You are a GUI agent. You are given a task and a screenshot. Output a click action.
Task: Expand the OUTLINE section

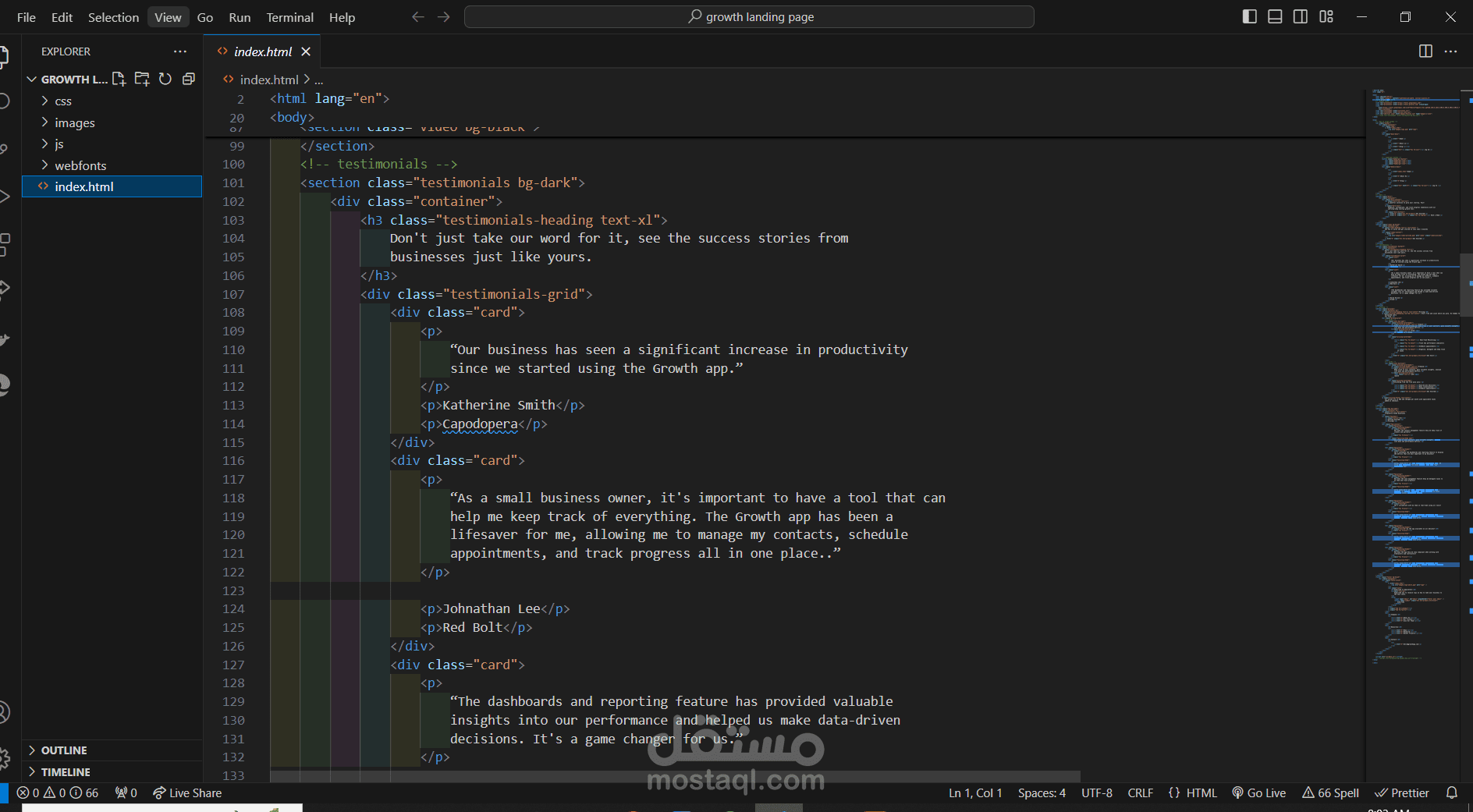[x=112, y=750]
